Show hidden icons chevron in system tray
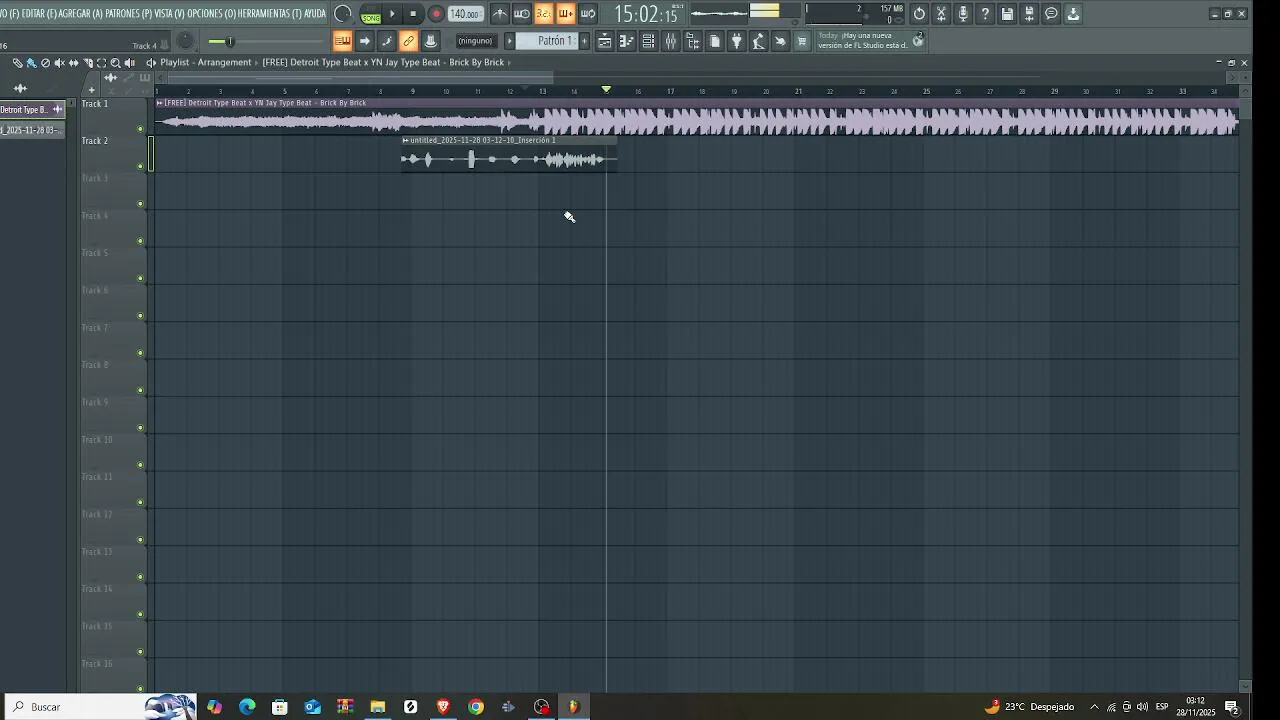Screen dimensions: 1280x720 (1094, 707)
